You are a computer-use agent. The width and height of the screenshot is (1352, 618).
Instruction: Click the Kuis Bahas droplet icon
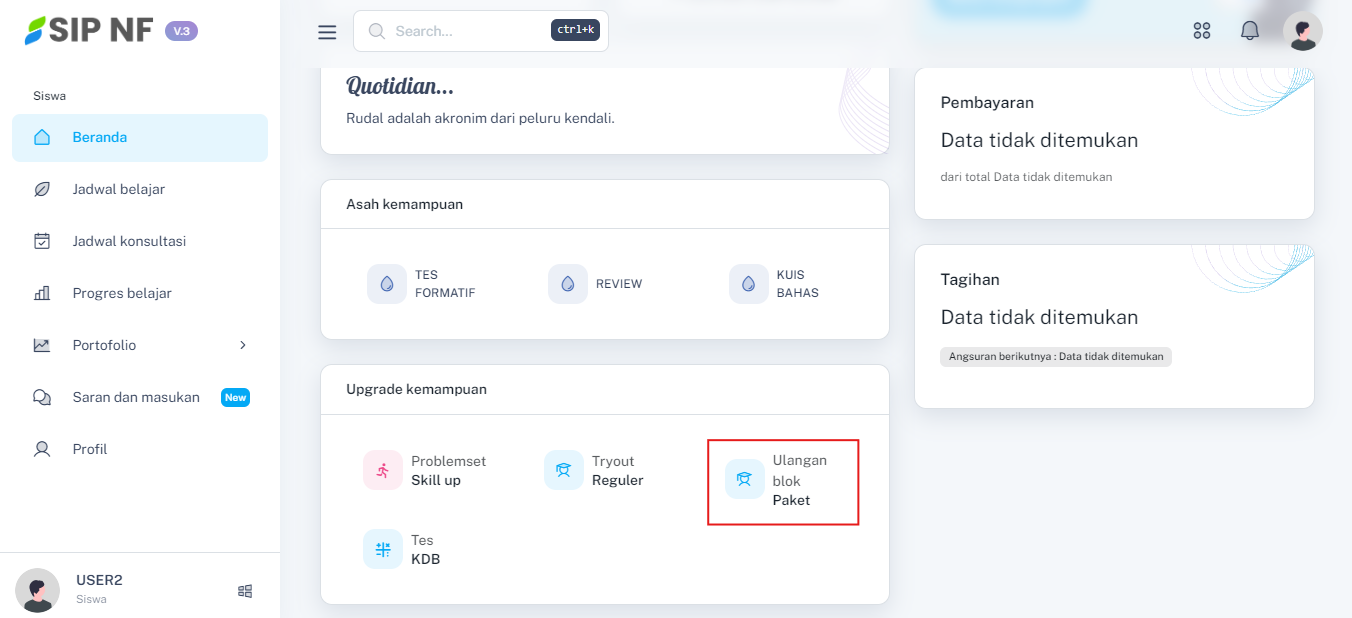pos(749,284)
